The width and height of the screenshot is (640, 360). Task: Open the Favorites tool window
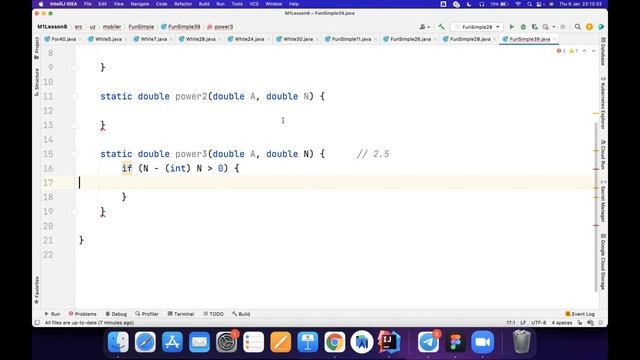pos(37,290)
